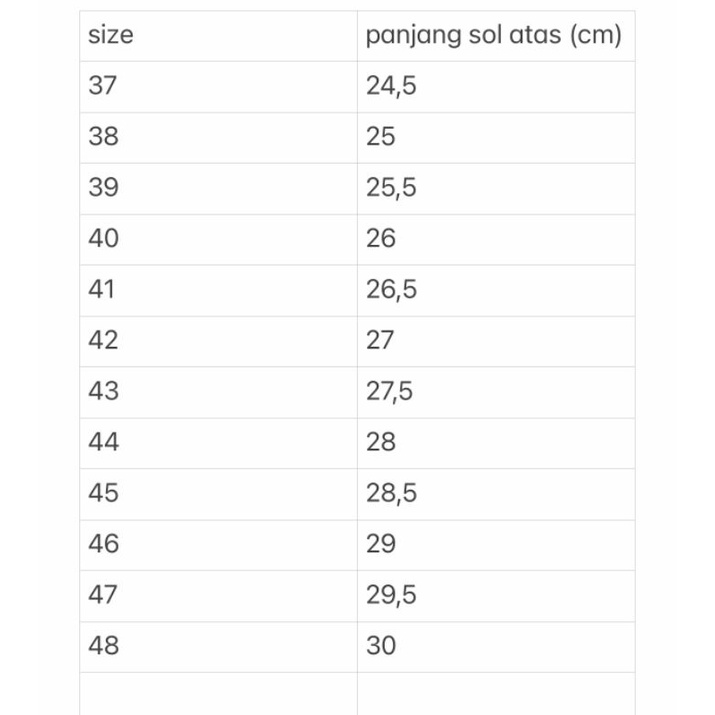Select the size 40 cell
The width and height of the screenshot is (715, 715).
click(x=103, y=239)
